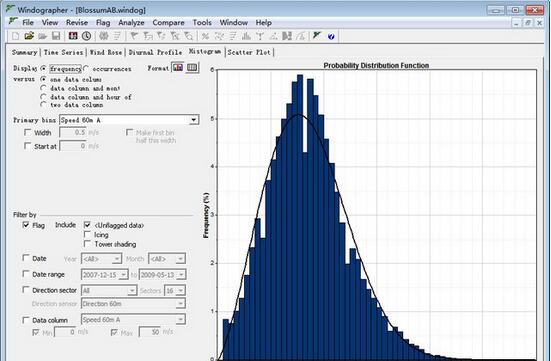This screenshot has height=361, width=551.
Task: Click the Save disk toolbar icon
Action: (56, 36)
